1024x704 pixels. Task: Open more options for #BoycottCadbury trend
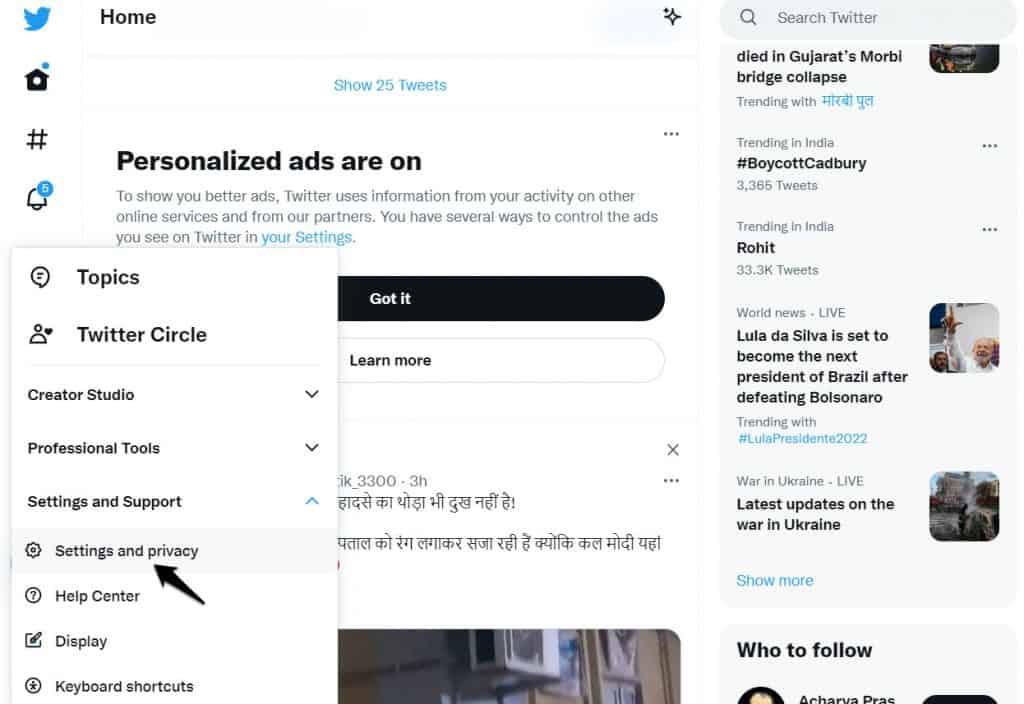pyautogui.click(x=990, y=144)
